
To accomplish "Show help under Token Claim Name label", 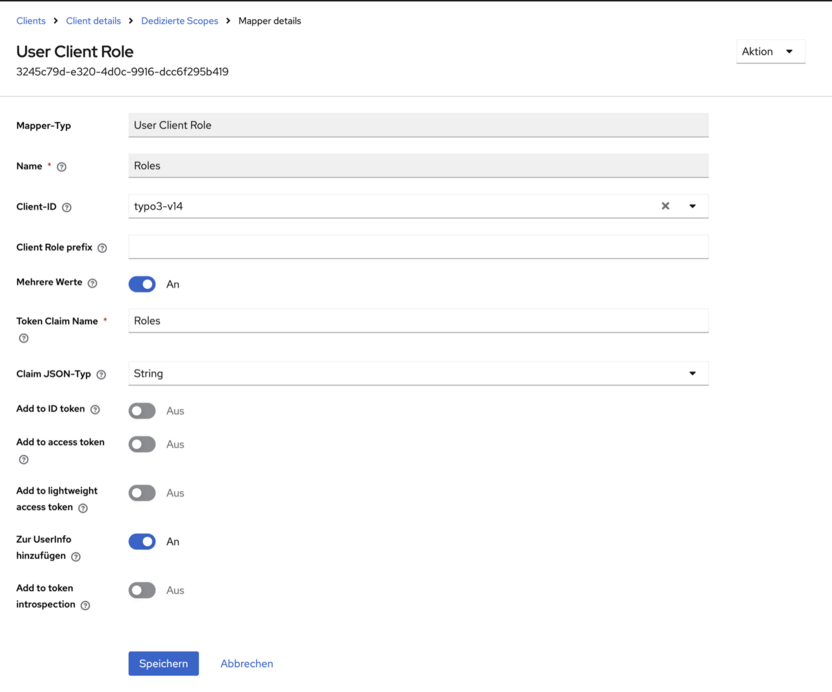I will click(23, 338).
